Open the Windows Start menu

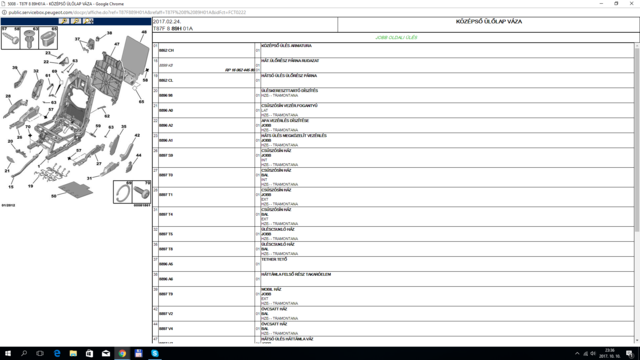tap(8, 353)
